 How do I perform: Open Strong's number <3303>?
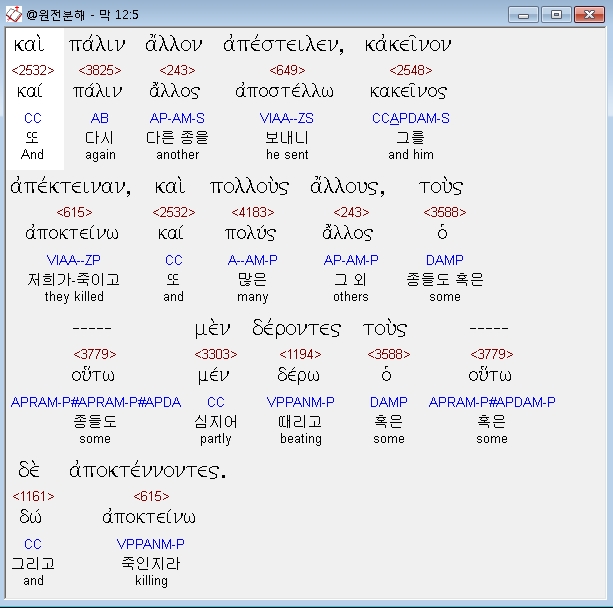(216, 354)
